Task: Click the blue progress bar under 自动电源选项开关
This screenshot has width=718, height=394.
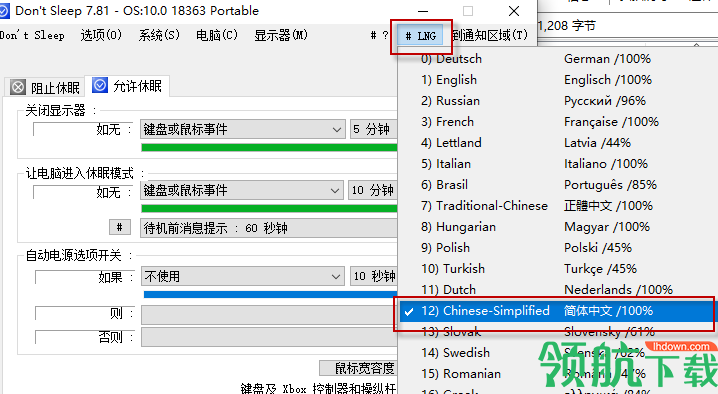Action: pos(270,295)
